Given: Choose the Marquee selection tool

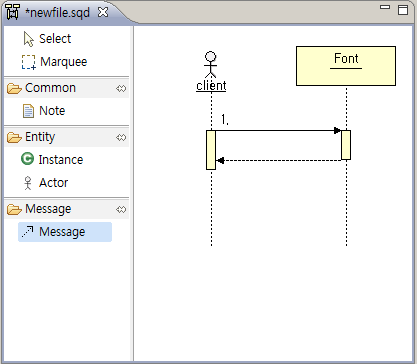Looking at the screenshot, I should tap(54, 62).
